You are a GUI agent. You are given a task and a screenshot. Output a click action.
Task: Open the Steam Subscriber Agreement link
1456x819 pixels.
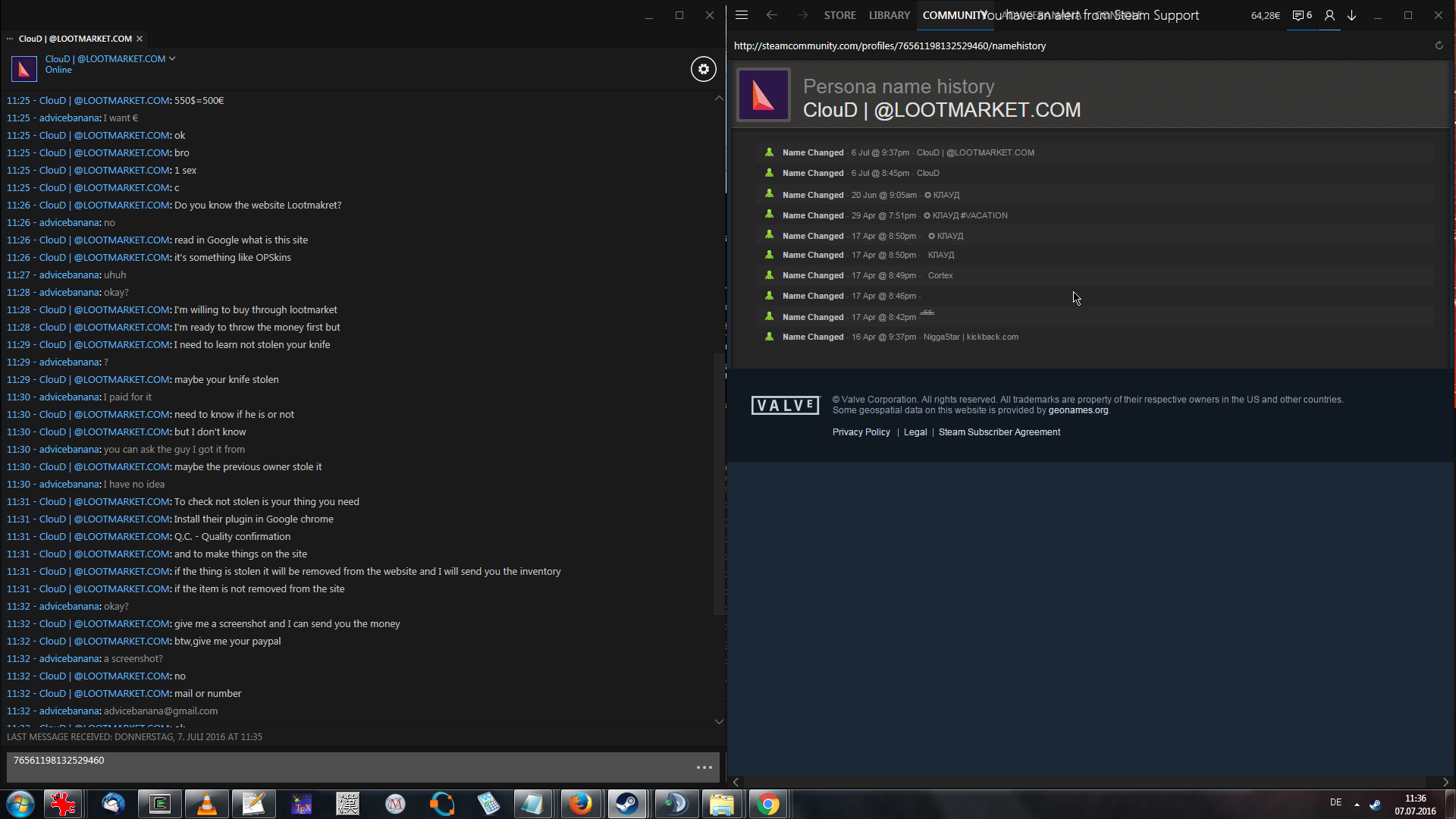[999, 432]
